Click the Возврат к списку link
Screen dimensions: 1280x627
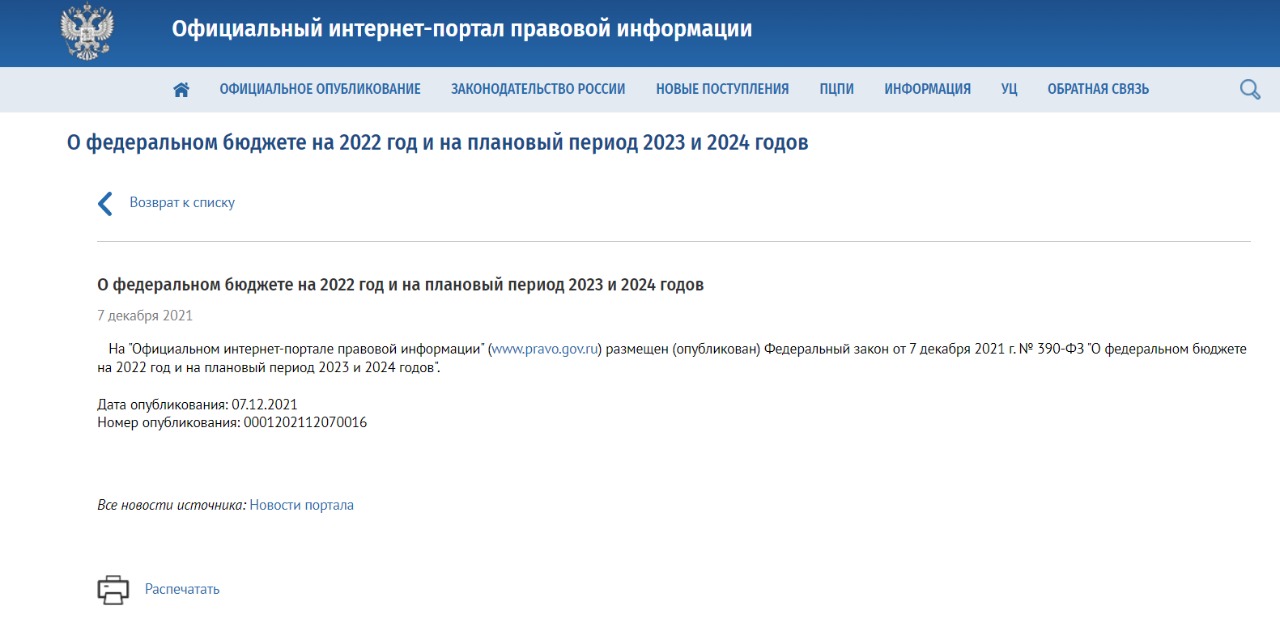click(182, 202)
